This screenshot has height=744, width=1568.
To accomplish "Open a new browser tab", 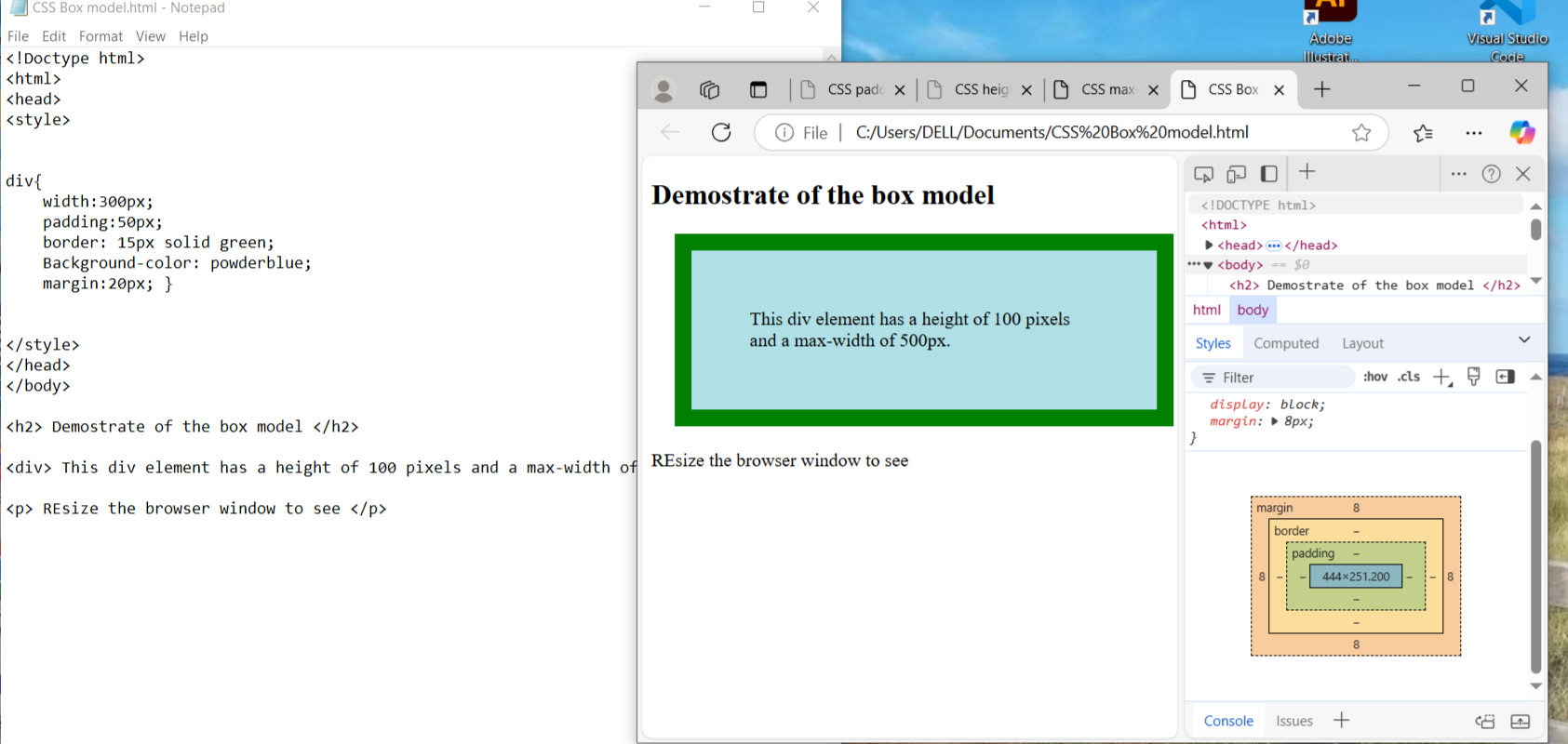I will coord(1322,89).
